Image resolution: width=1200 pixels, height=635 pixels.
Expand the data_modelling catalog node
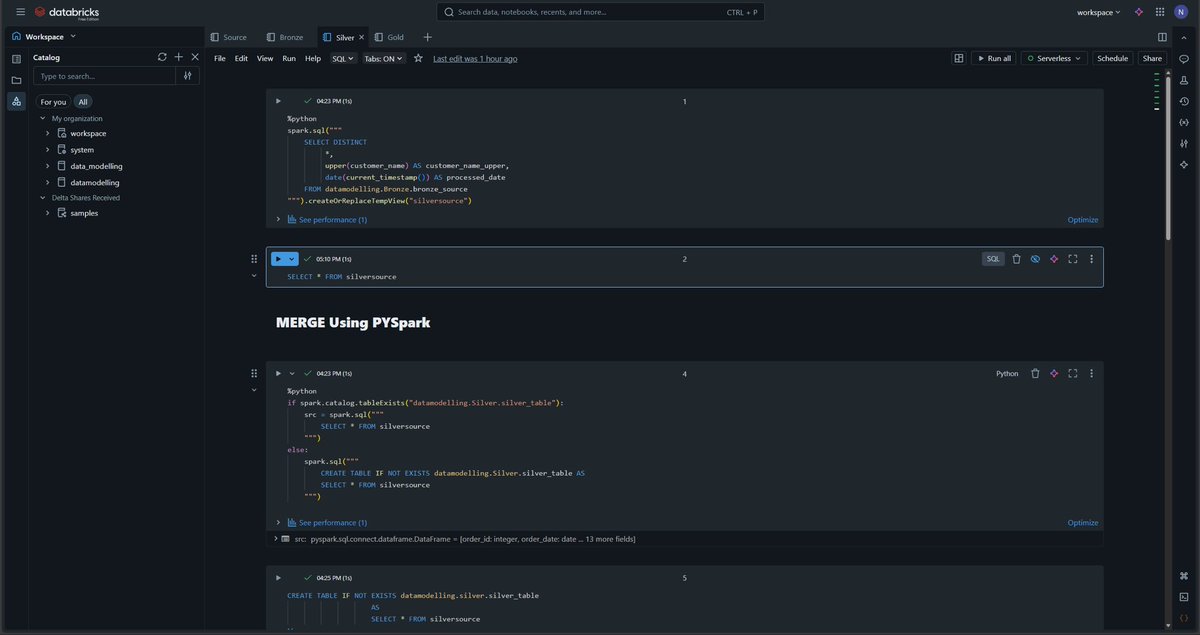point(47,166)
